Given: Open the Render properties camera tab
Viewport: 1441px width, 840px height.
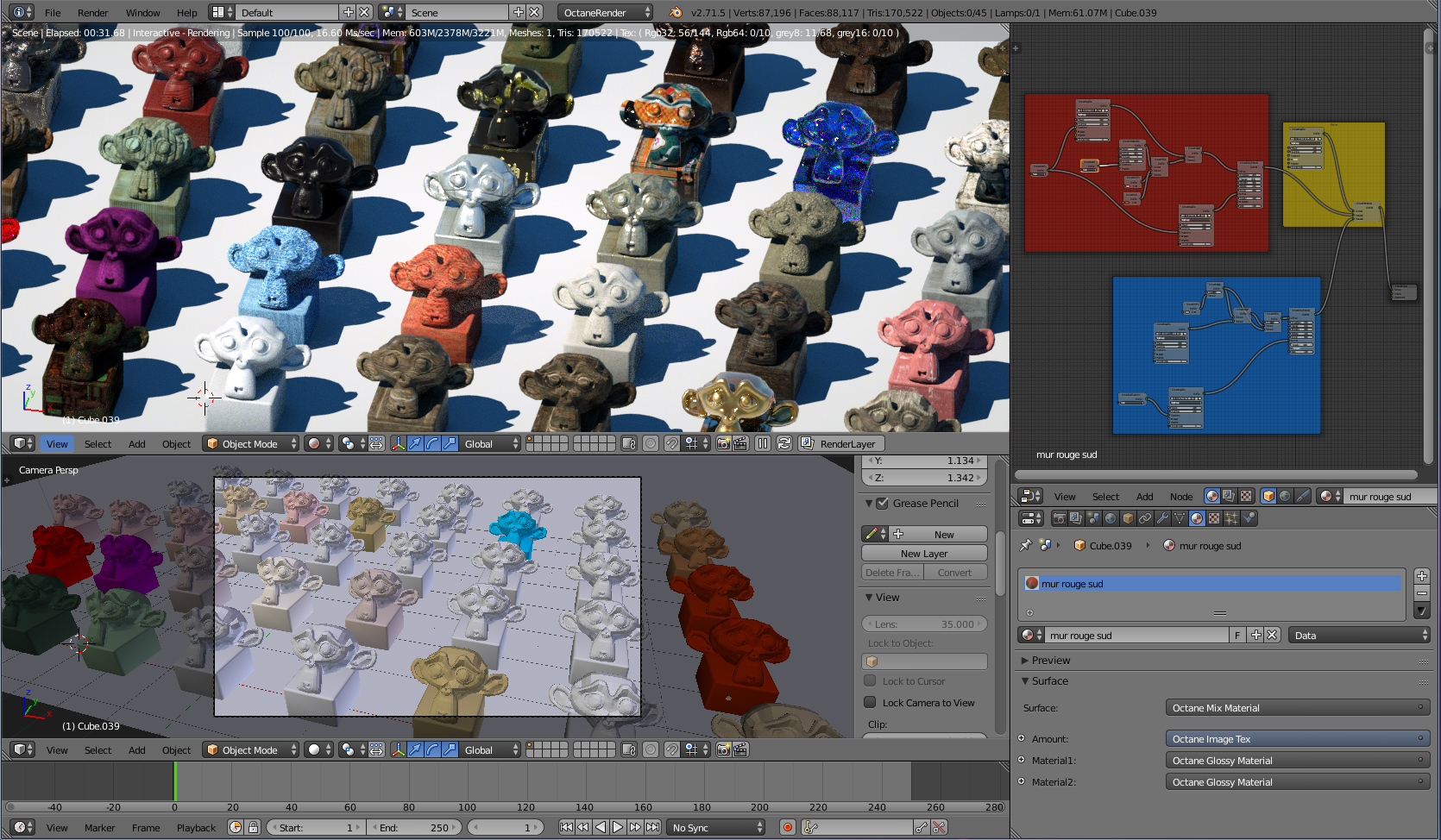Looking at the screenshot, I should coord(1059,518).
